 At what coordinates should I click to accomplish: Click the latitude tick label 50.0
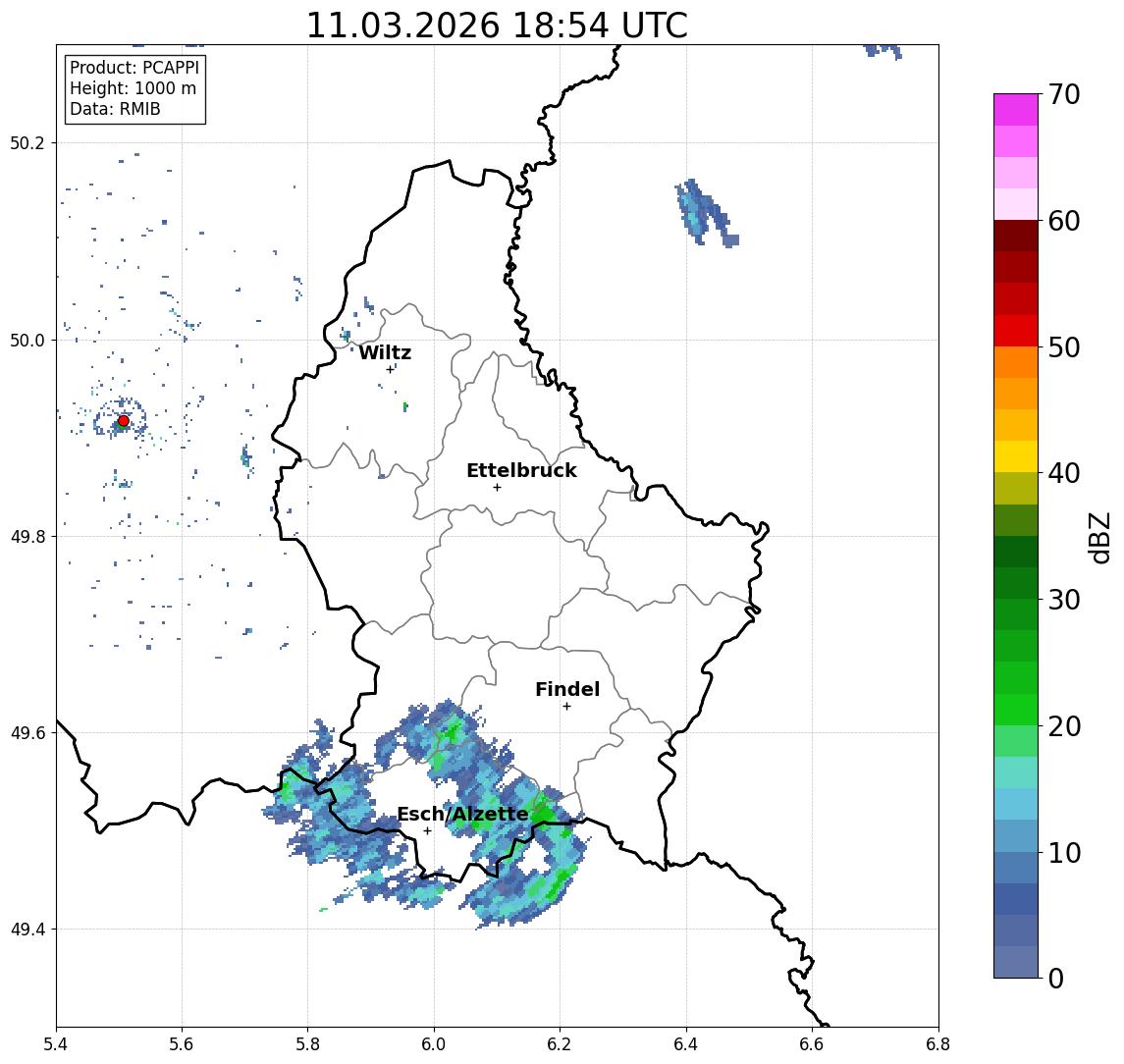coord(27,340)
